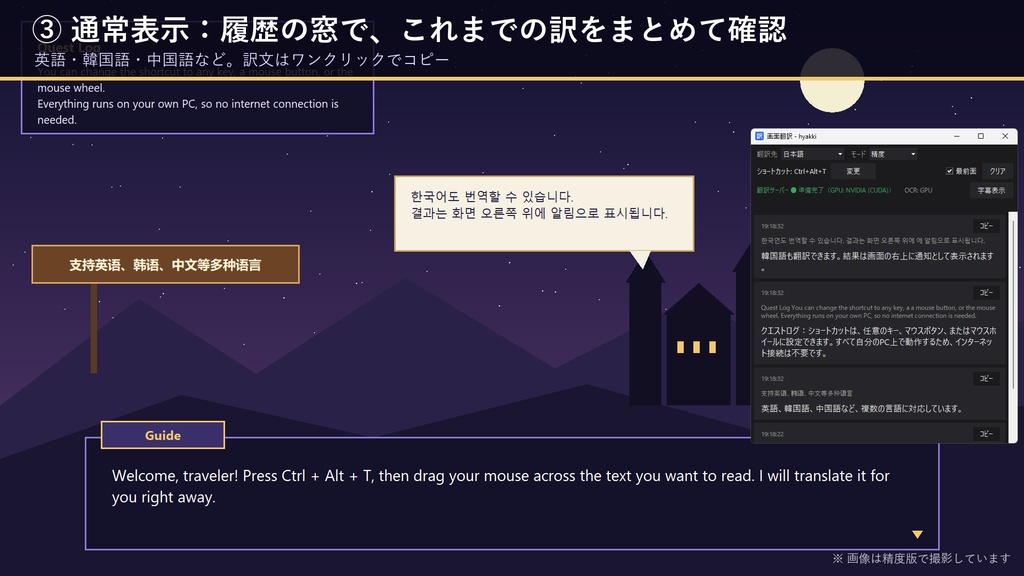Select the クエストログ translated text
The image size is (1024, 576).
tap(879, 342)
